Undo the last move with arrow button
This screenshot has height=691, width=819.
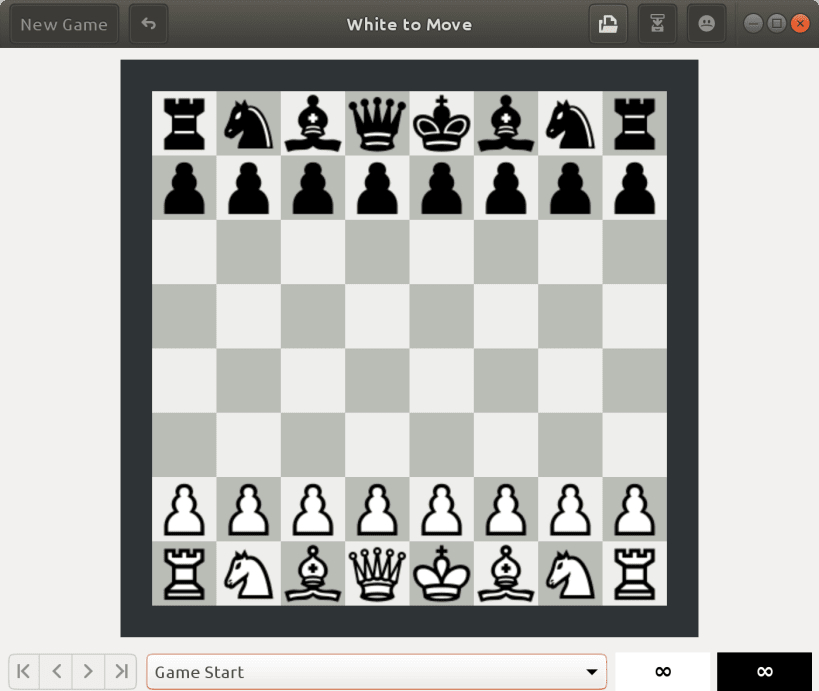click(x=148, y=24)
